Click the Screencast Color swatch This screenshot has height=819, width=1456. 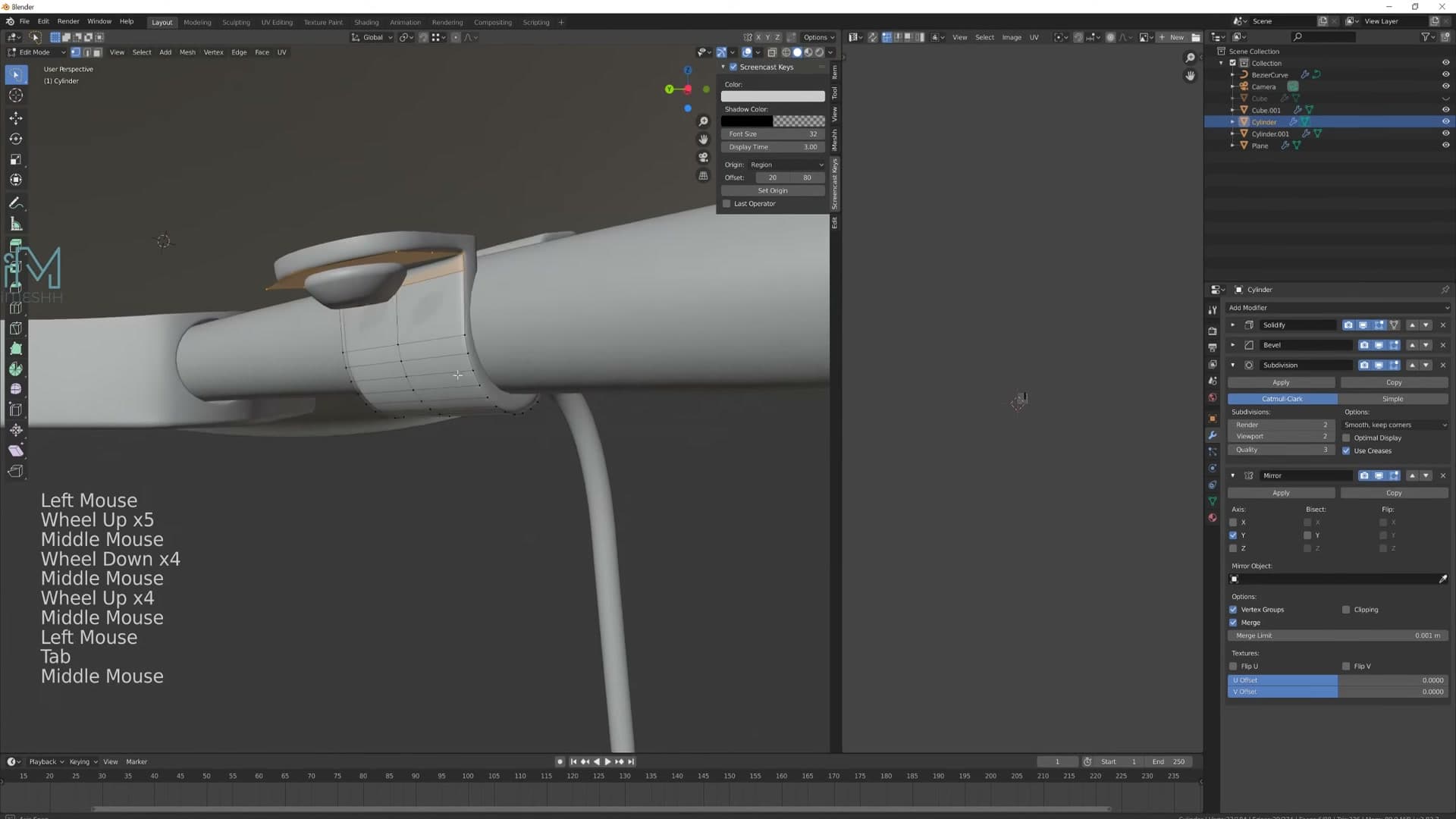tap(773, 96)
